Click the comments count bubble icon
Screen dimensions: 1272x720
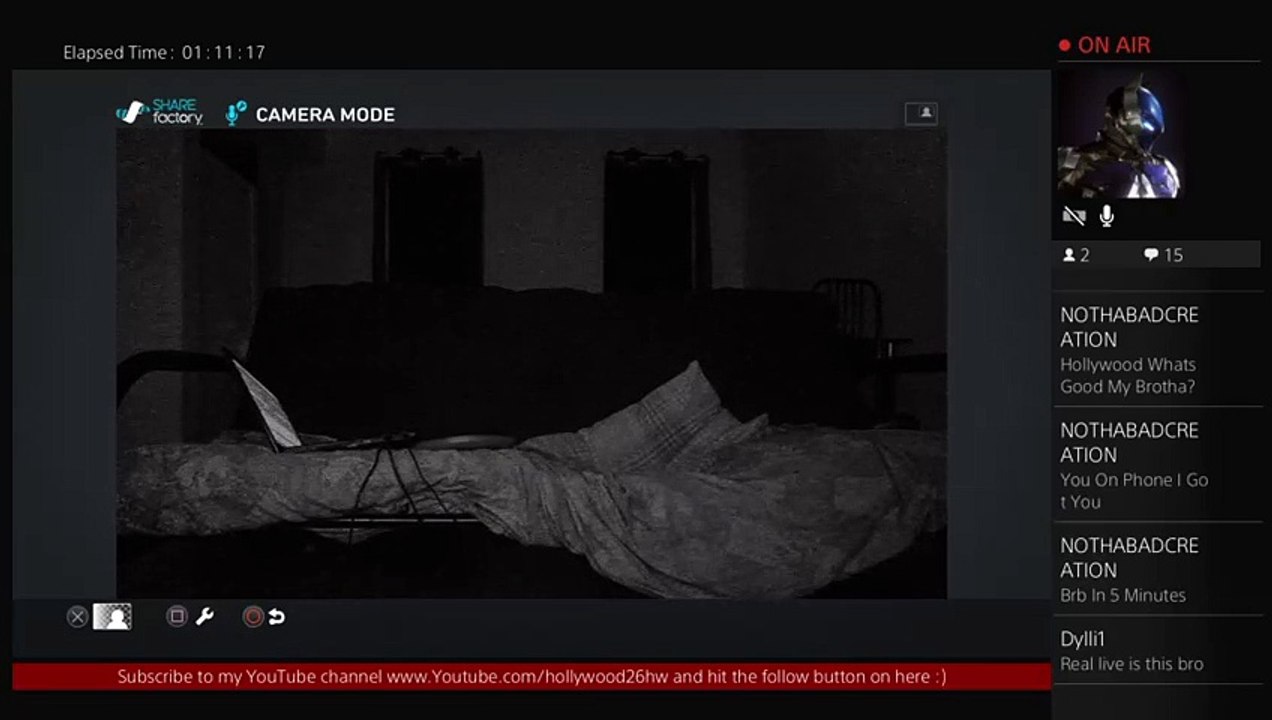pyautogui.click(x=1151, y=255)
